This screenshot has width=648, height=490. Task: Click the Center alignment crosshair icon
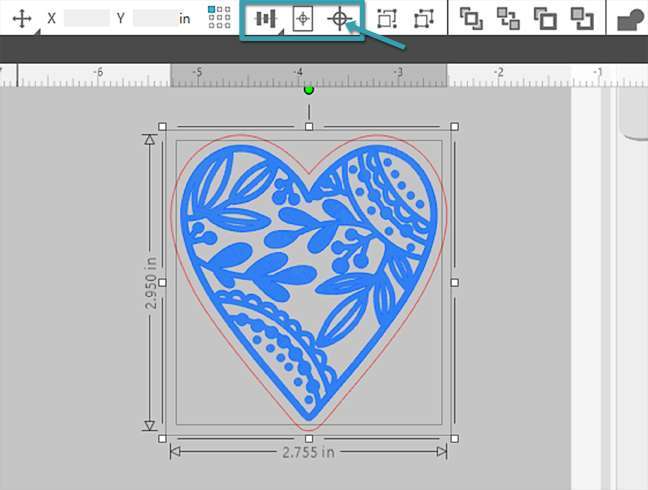[x=340, y=19]
